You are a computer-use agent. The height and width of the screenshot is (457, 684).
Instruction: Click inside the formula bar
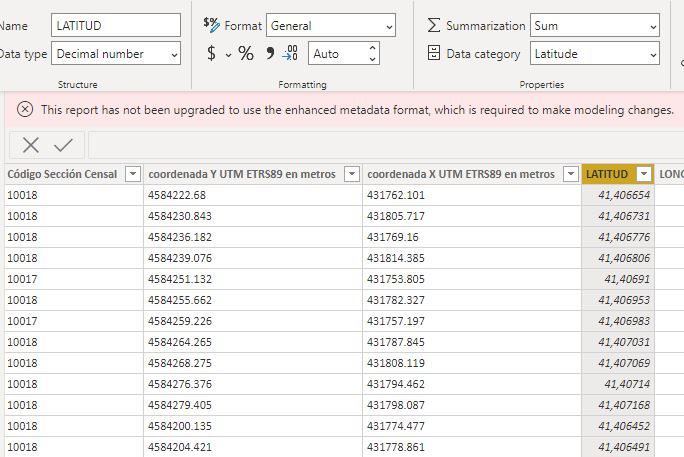click(x=386, y=145)
